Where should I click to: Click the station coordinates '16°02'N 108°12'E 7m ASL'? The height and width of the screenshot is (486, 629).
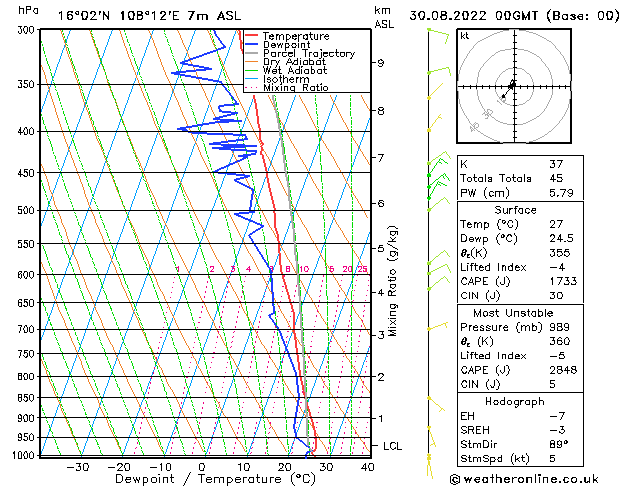149,16
